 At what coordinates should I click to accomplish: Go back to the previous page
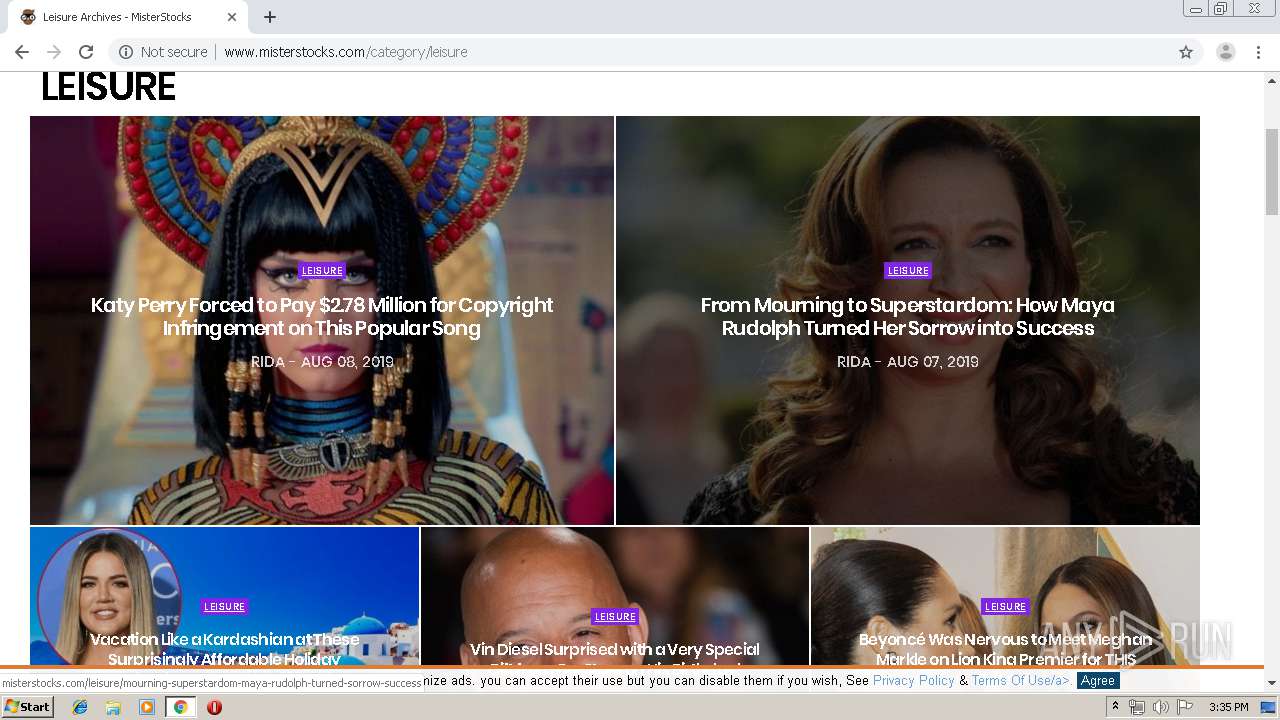[22, 52]
